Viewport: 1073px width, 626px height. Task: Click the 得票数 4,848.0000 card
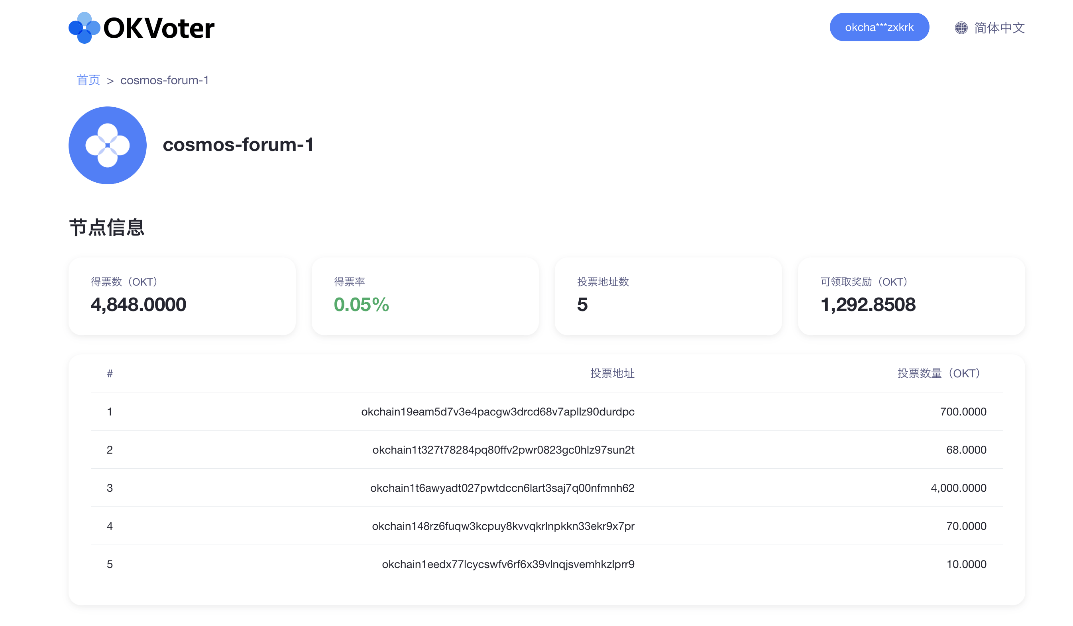click(x=182, y=296)
